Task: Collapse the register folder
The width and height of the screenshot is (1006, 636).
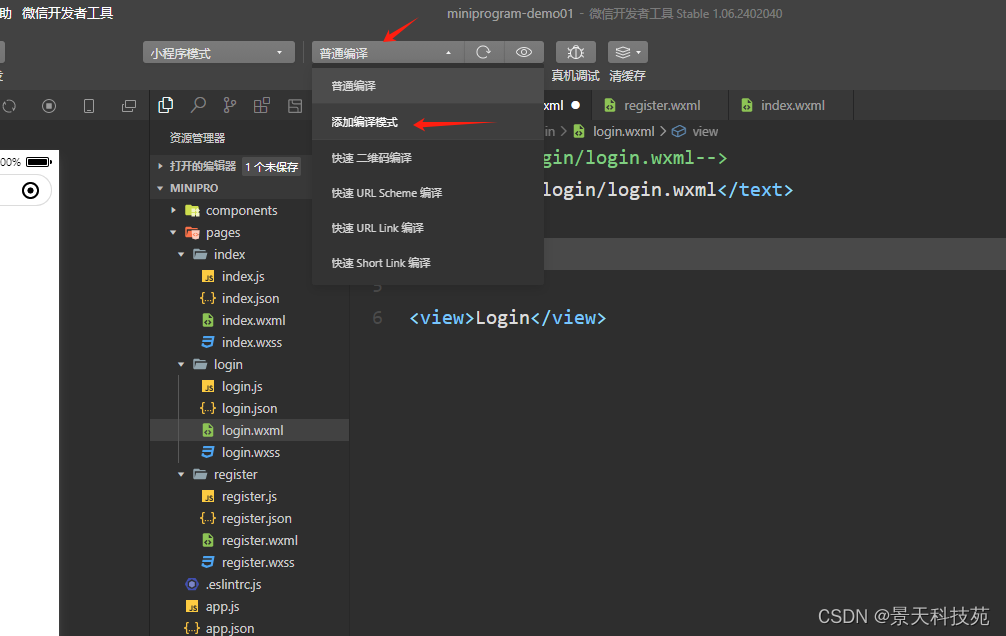Action: click(181, 474)
